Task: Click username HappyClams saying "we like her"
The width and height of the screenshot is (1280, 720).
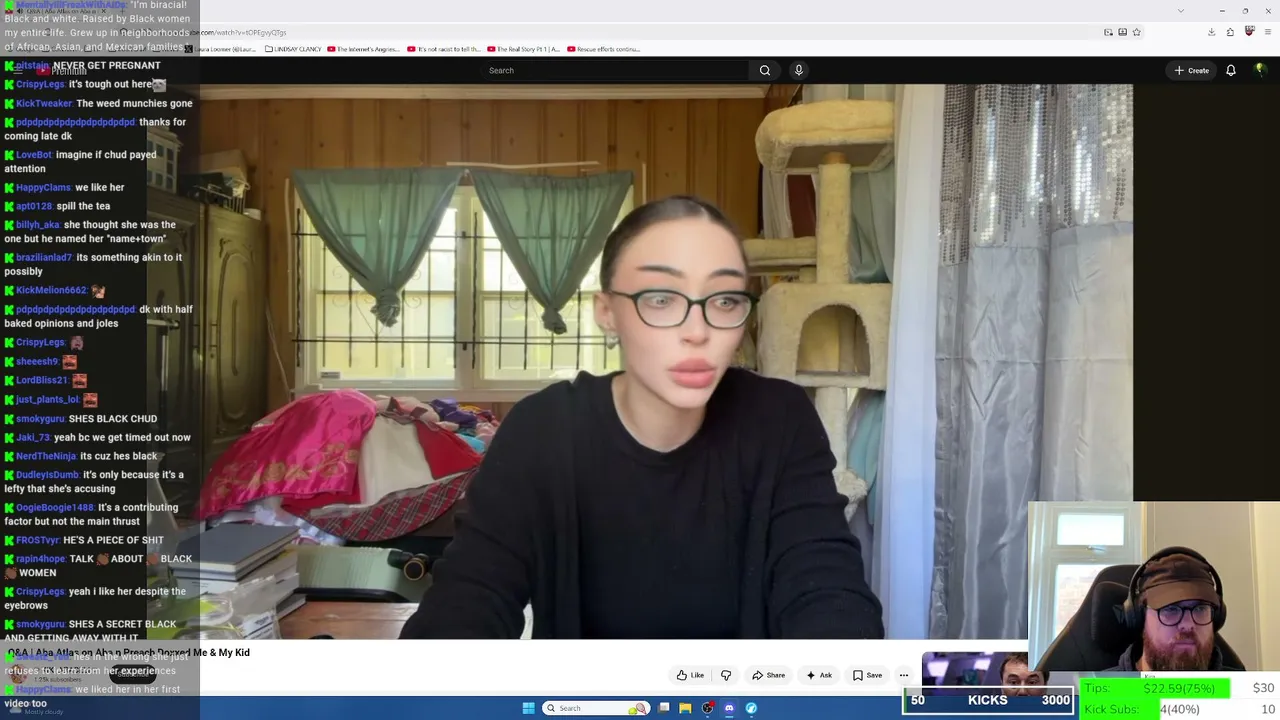Action: [43, 188]
